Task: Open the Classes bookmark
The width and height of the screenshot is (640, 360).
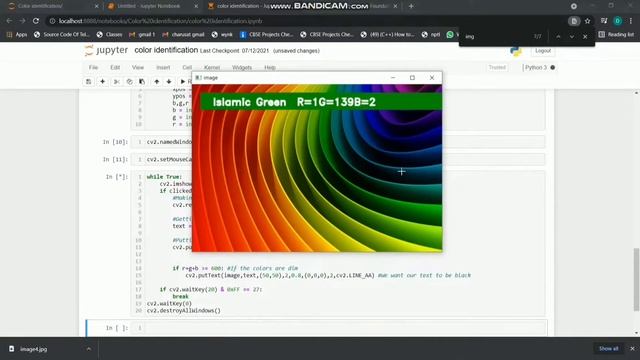Action: [x=109, y=35]
